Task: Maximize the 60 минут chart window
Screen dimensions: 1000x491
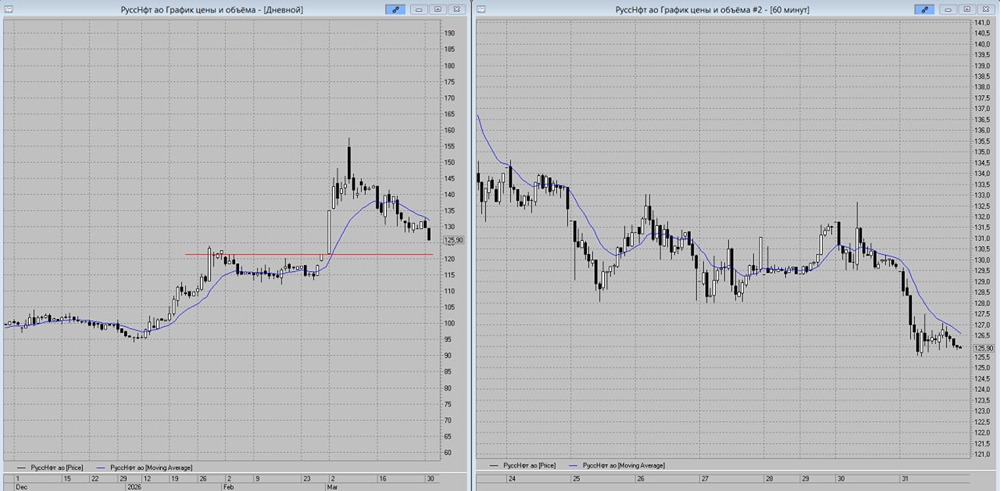Action: (967, 10)
